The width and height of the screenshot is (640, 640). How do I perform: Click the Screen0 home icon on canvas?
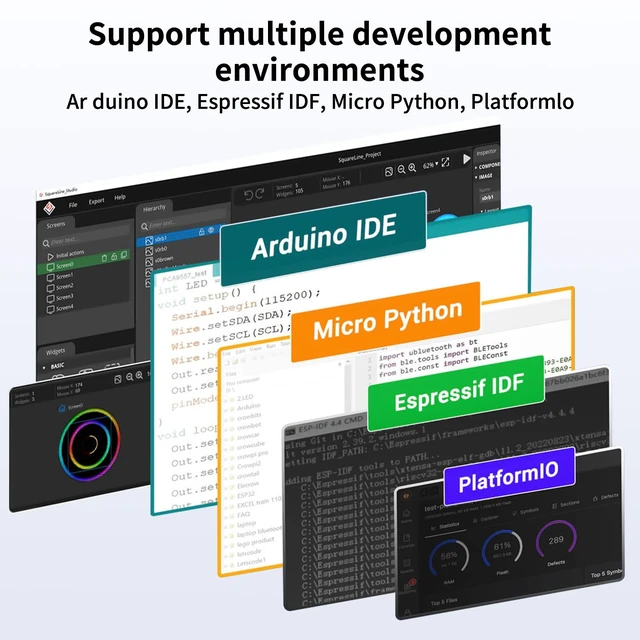(62, 408)
